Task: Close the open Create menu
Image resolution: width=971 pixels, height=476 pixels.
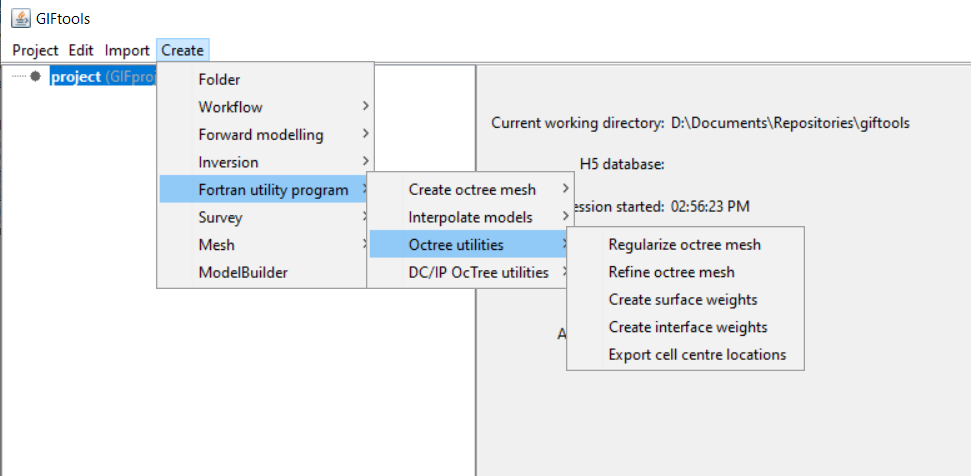Action: tap(183, 50)
